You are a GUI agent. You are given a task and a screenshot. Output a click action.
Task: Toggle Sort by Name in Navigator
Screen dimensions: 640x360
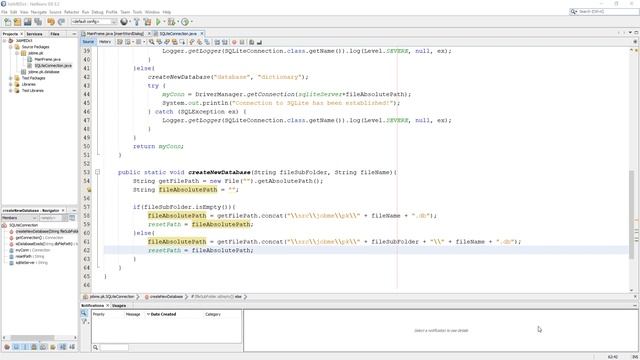tap(62, 347)
